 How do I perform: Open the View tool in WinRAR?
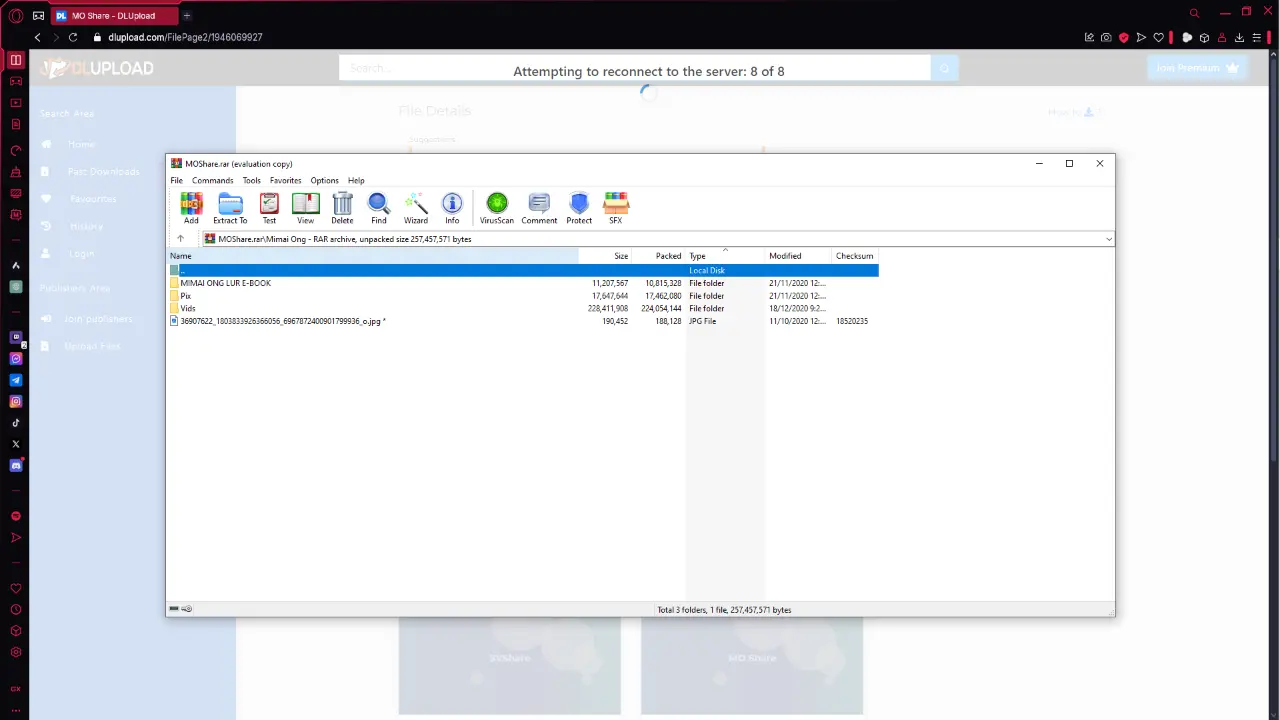pos(305,208)
